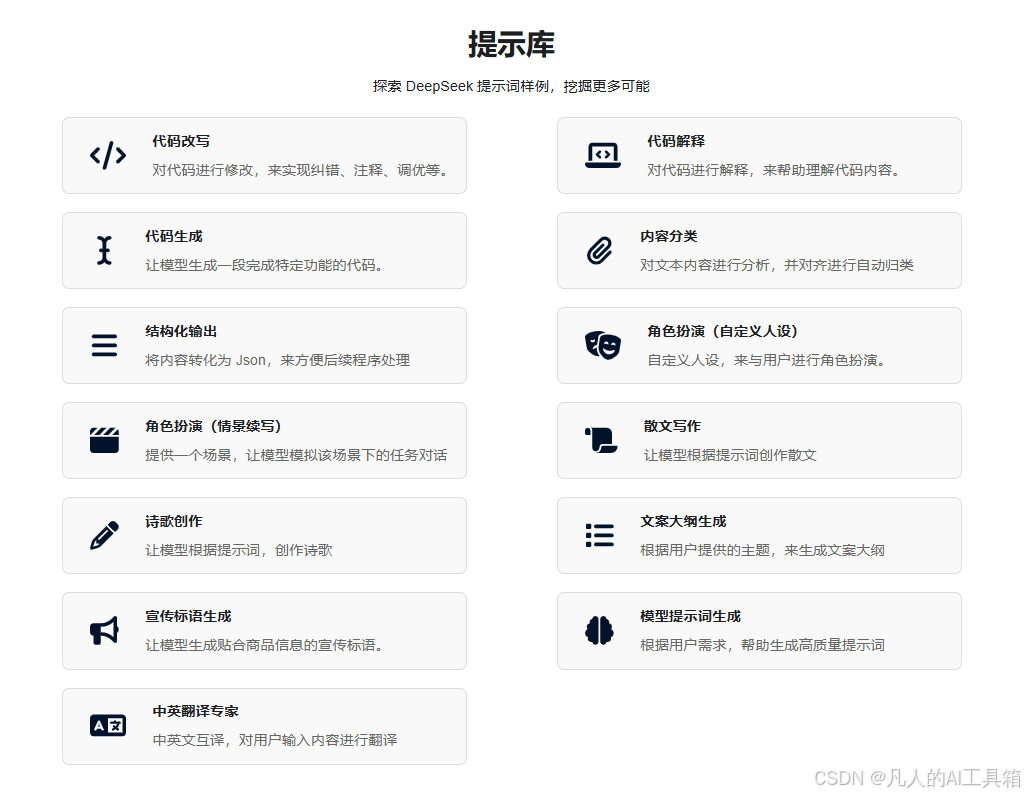Click description 让模型根据提示词，创作诗歌
Viewport: 1025px width, 796px height.
click(239, 550)
